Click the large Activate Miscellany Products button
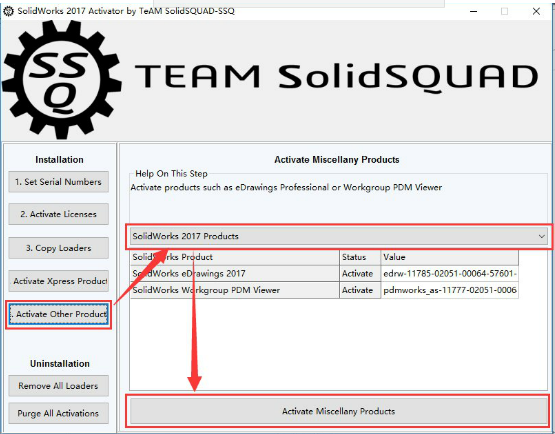The height and width of the screenshot is (434, 555). coord(339,411)
